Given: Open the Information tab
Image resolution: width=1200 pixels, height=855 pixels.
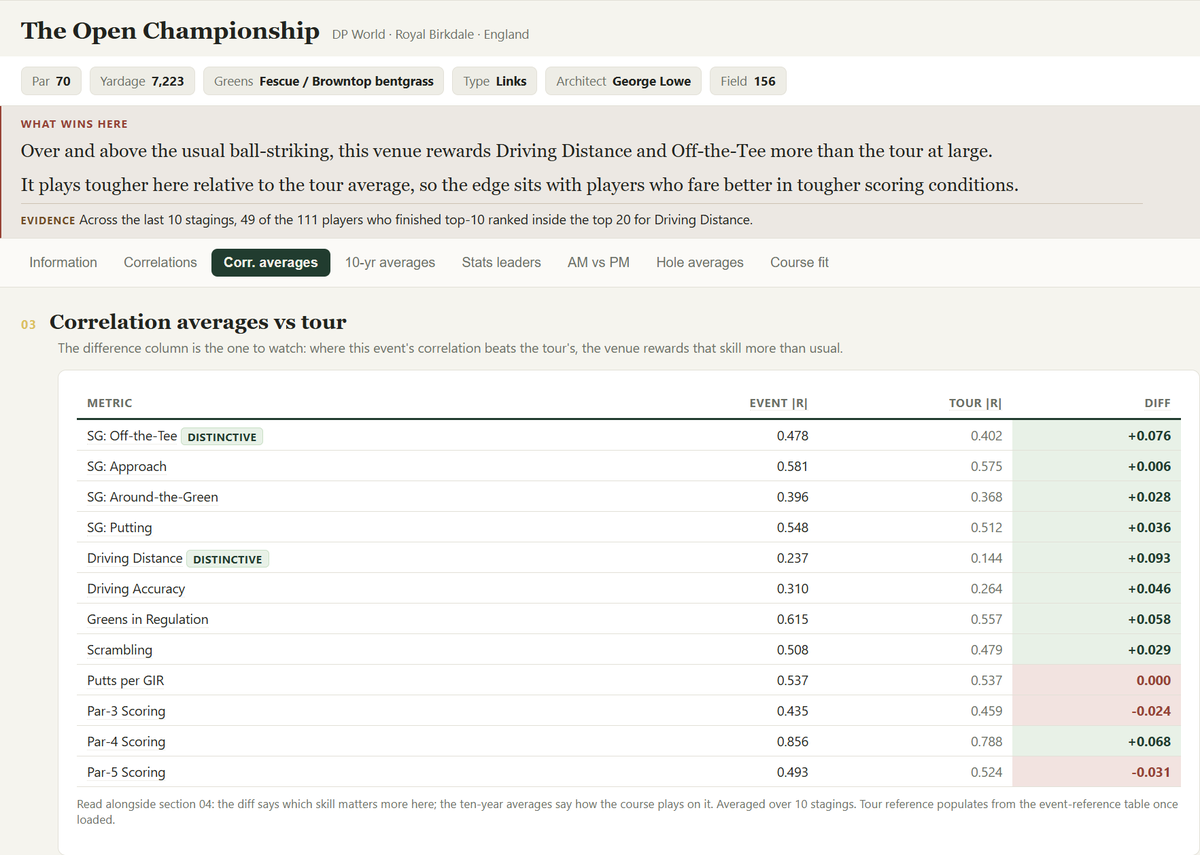Looking at the screenshot, I should pyautogui.click(x=63, y=262).
